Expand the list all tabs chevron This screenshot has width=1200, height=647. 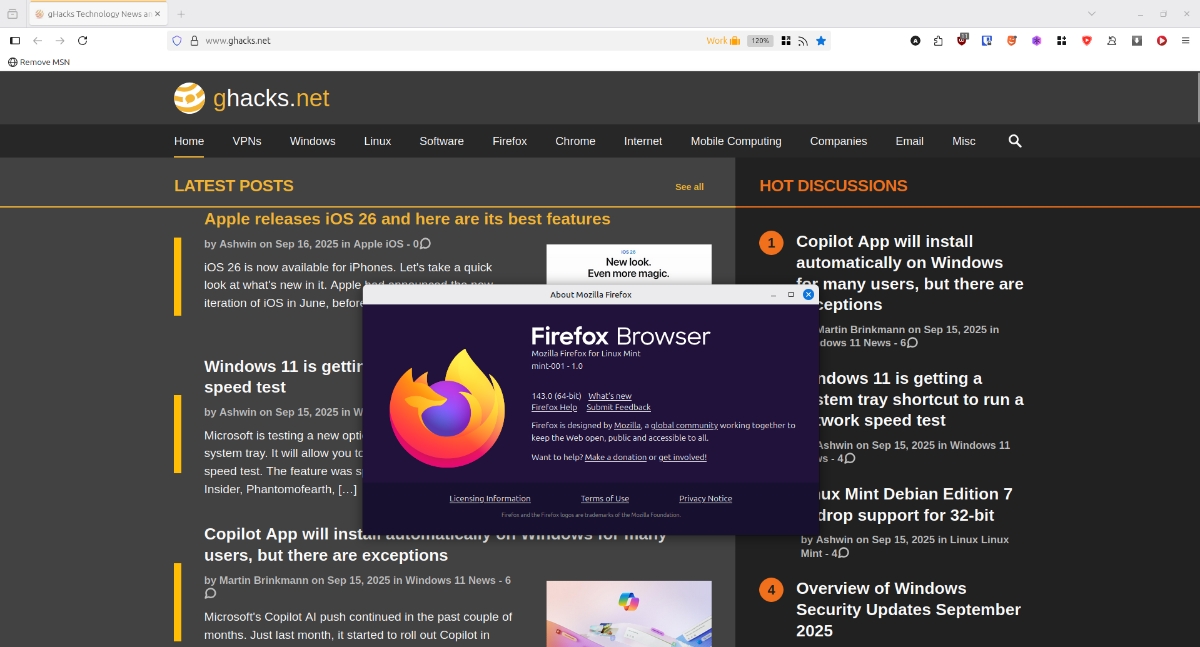coord(1092,14)
